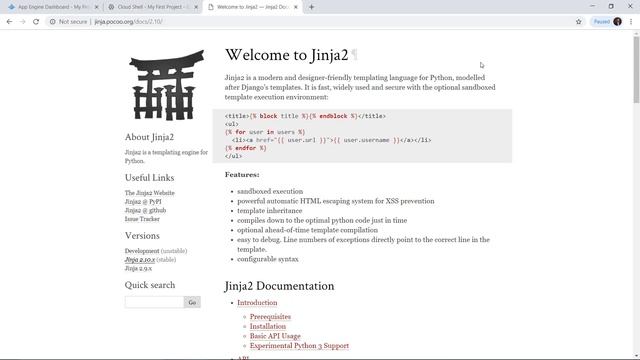Click the 'sandboxed execution' bullet

pos(270,191)
